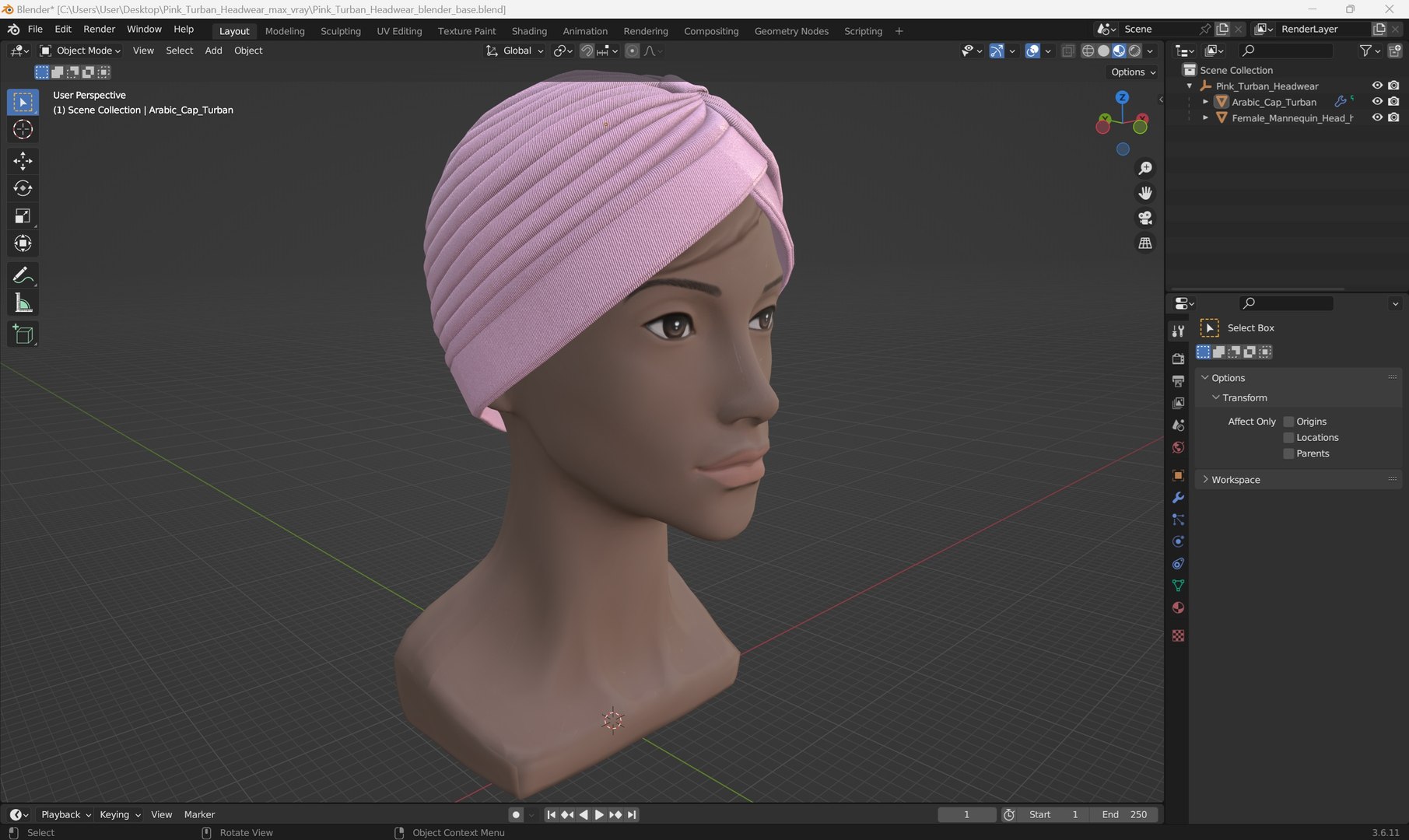Hide Female_Mannequin_Head with its eye icon
Viewport: 1409px width, 840px height.
point(1377,117)
